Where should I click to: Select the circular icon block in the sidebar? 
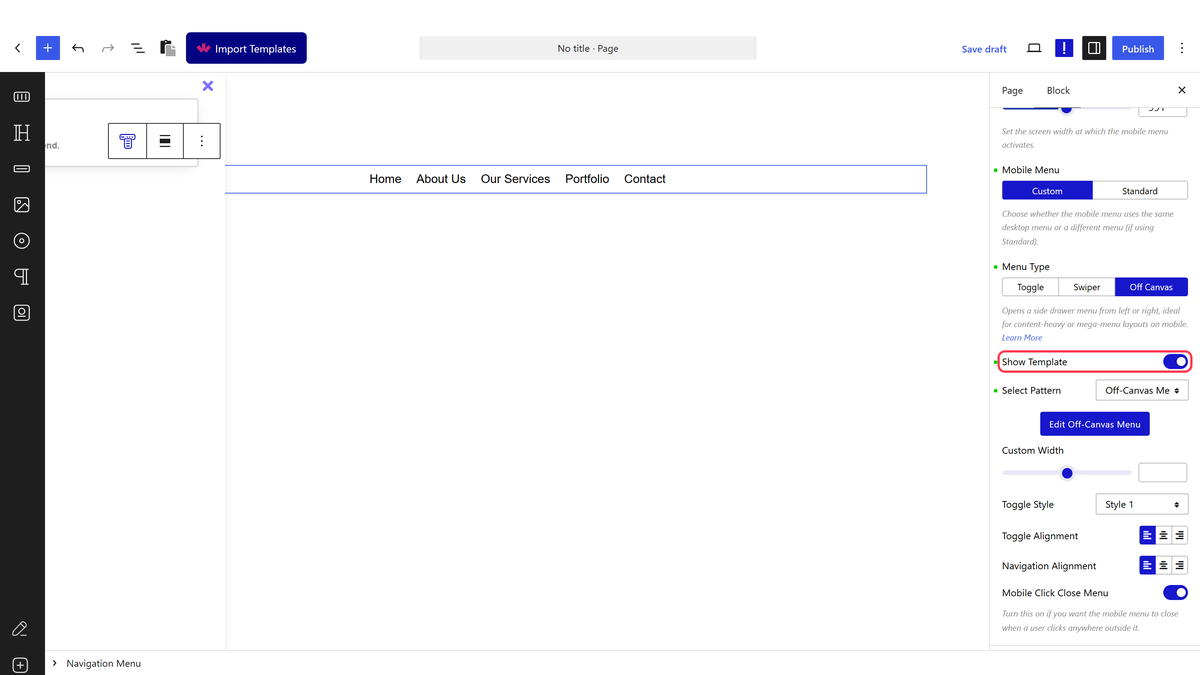click(22, 241)
